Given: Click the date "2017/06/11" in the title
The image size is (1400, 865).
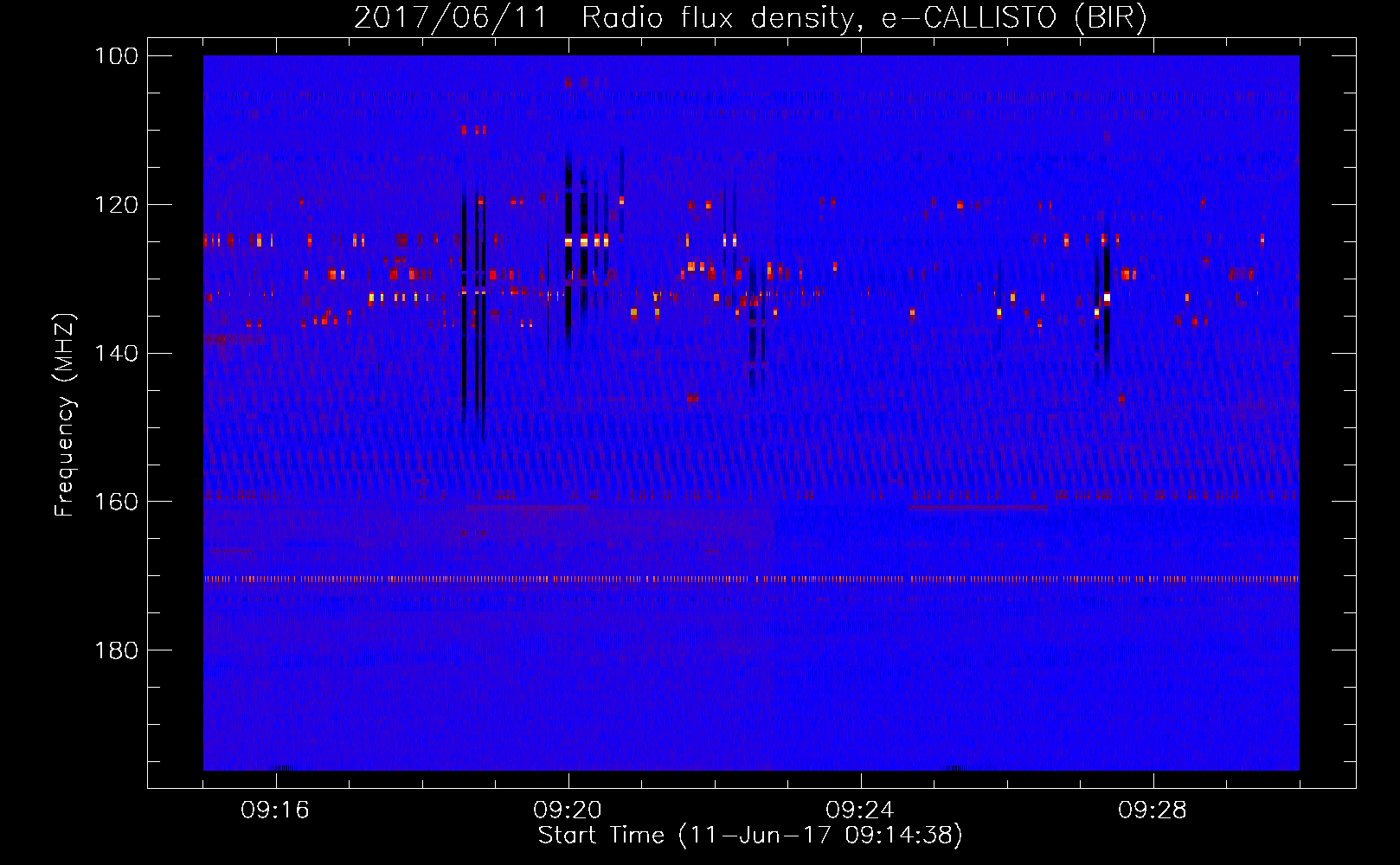Looking at the screenshot, I should 451,18.
